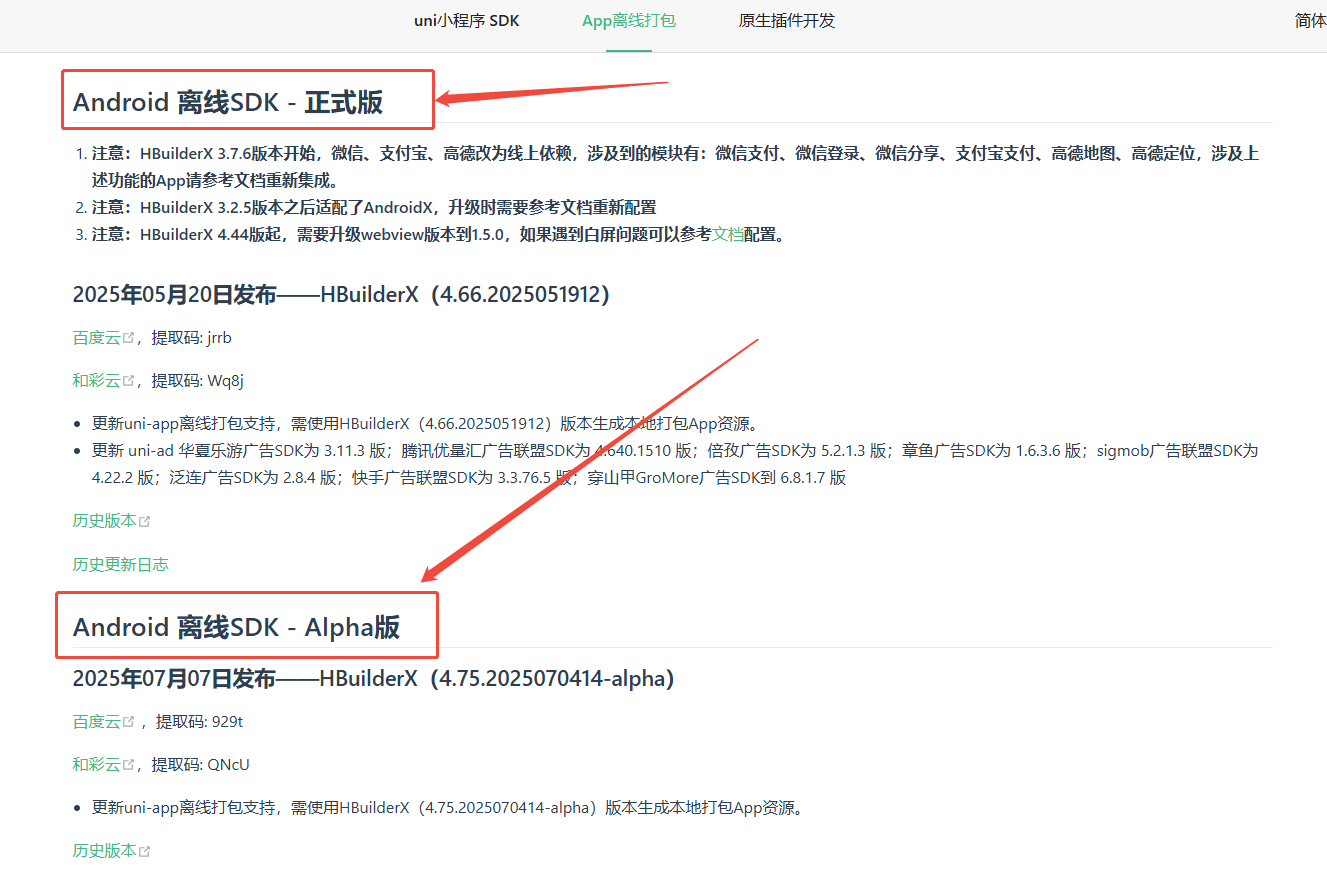Click external-link icon beside 和彩云 with code Wq8j

(x=129, y=382)
